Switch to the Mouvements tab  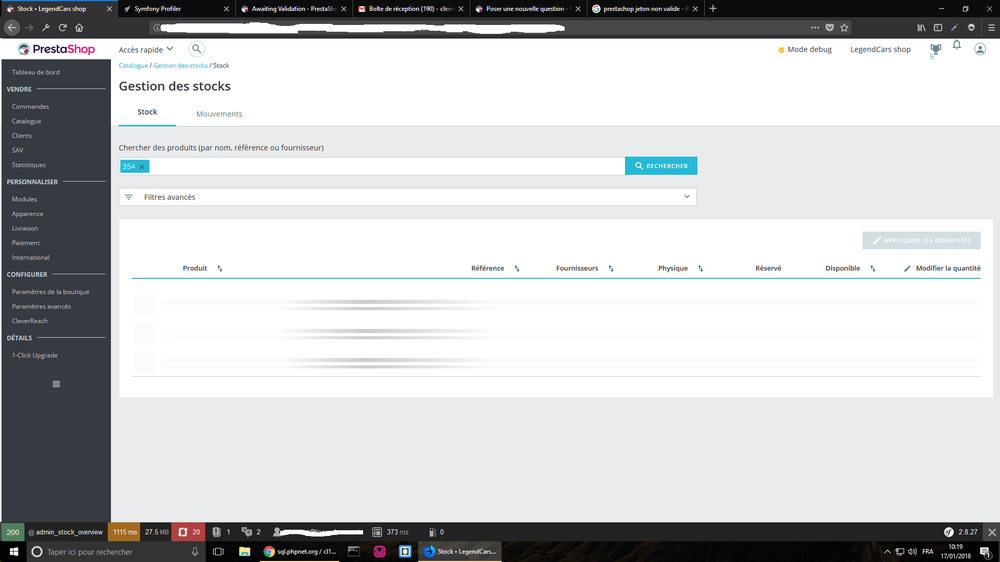[219, 114]
